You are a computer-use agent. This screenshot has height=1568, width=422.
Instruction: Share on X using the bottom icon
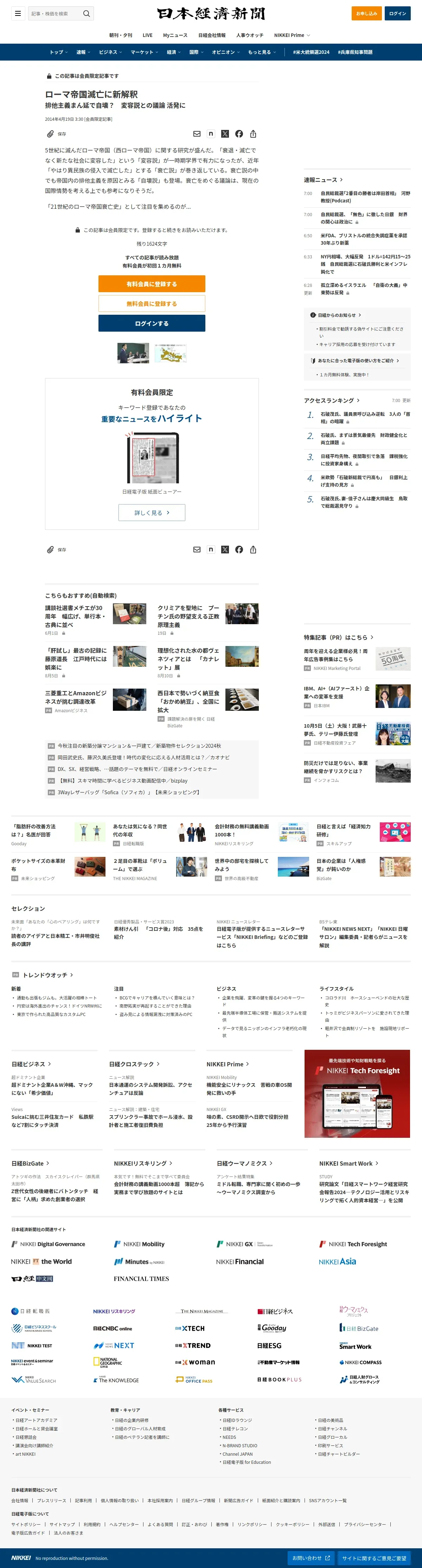[225, 550]
